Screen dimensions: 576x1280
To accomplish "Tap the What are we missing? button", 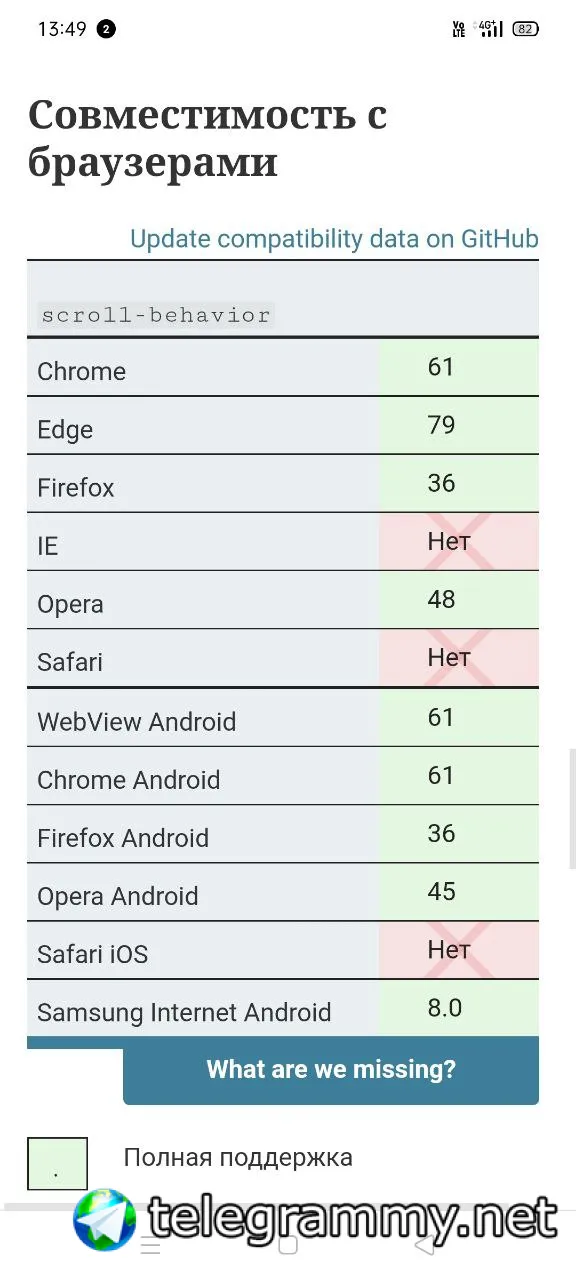I will pyautogui.click(x=331, y=1070).
